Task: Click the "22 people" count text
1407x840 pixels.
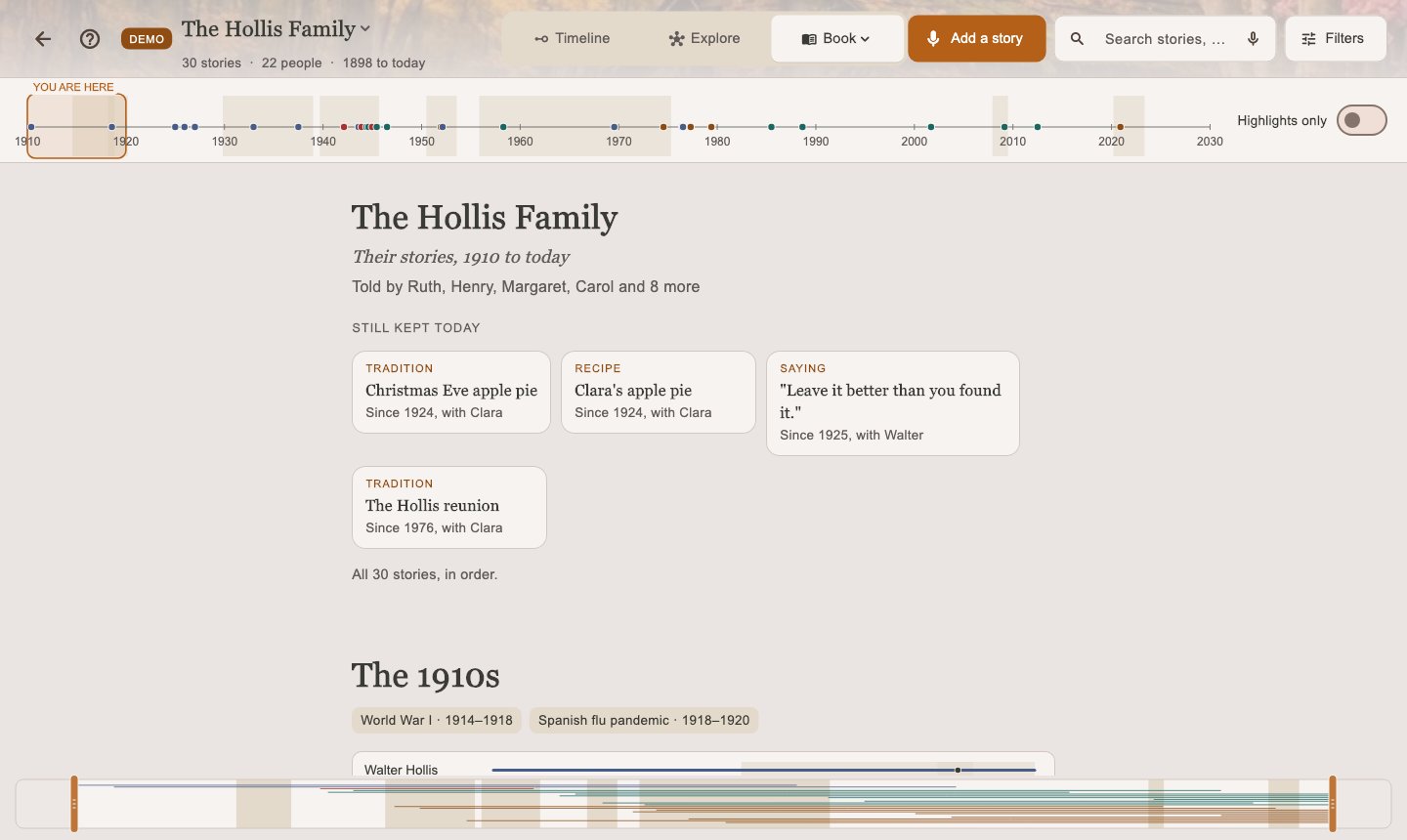Action: 291,63
